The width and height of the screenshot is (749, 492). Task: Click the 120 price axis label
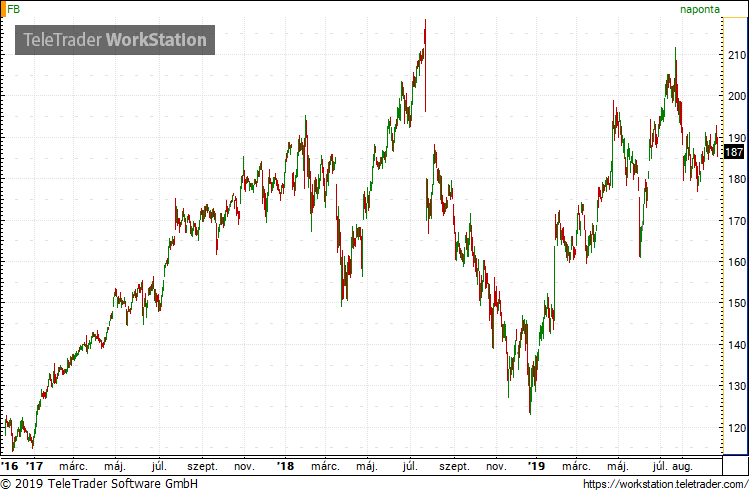(737, 428)
